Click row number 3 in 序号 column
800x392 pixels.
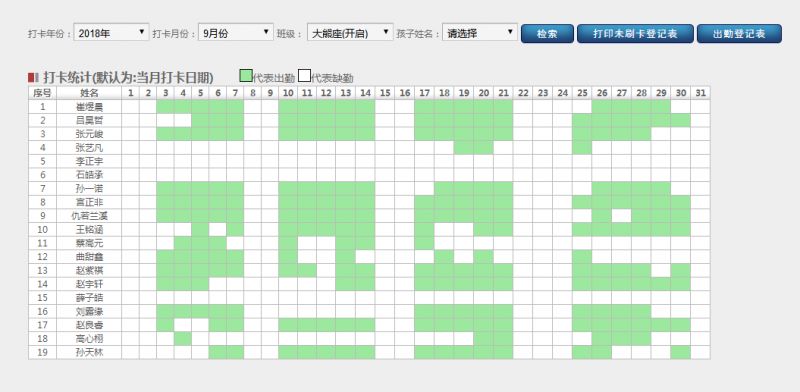pos(42,134)
